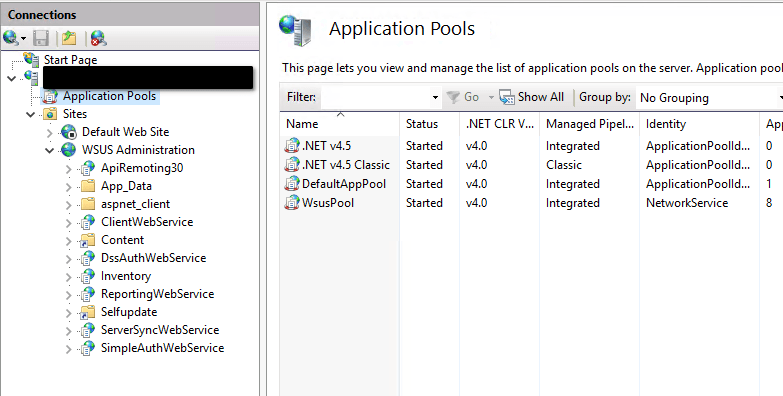Click the Sites folder icon
The image size is (783, 396).
coord(50,114)
